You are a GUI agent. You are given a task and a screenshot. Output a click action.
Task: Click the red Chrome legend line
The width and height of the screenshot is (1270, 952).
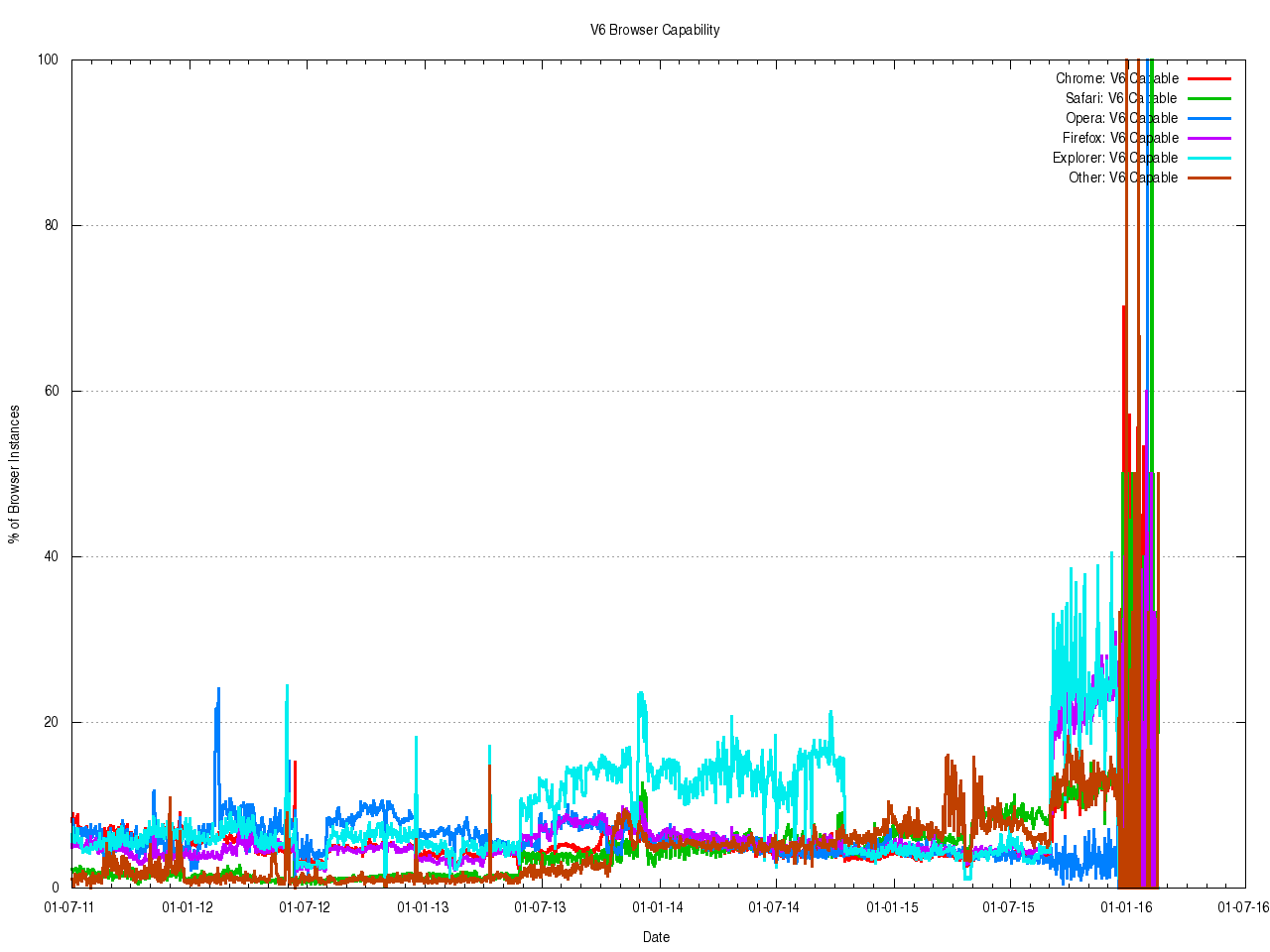pyautogui.click(x=1208, y=78)
